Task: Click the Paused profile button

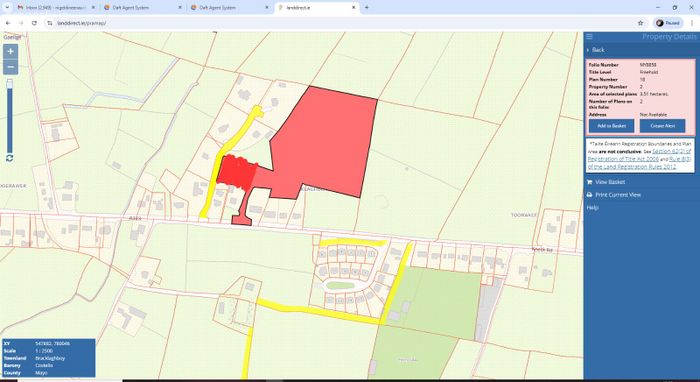Action: pyautogui.click(x=668, y=23)
